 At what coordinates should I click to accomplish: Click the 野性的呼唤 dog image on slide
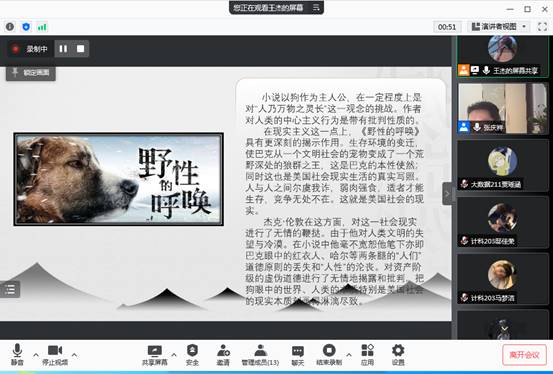(x=118, y=179)
